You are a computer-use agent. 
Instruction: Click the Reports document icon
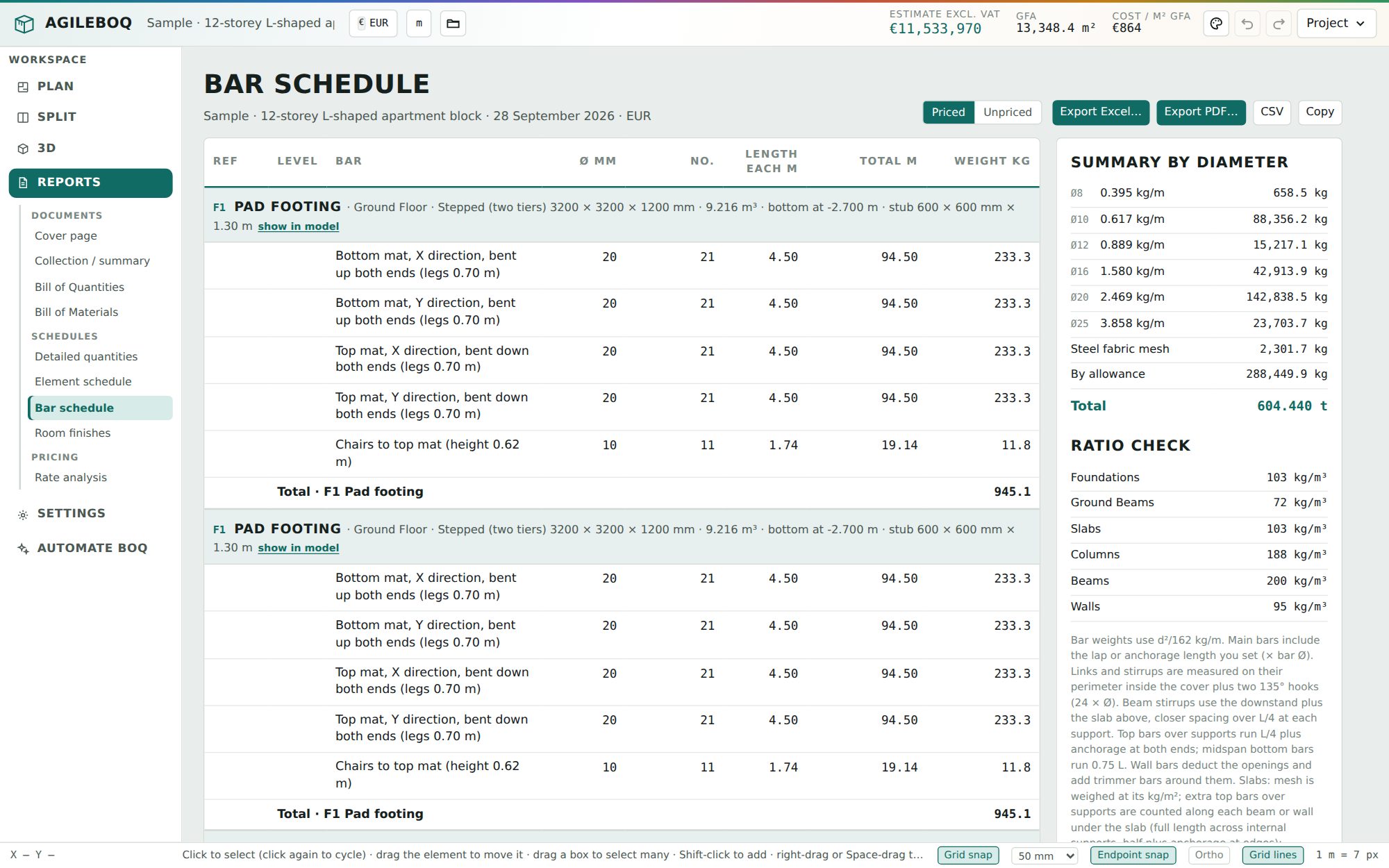[23, 183]
